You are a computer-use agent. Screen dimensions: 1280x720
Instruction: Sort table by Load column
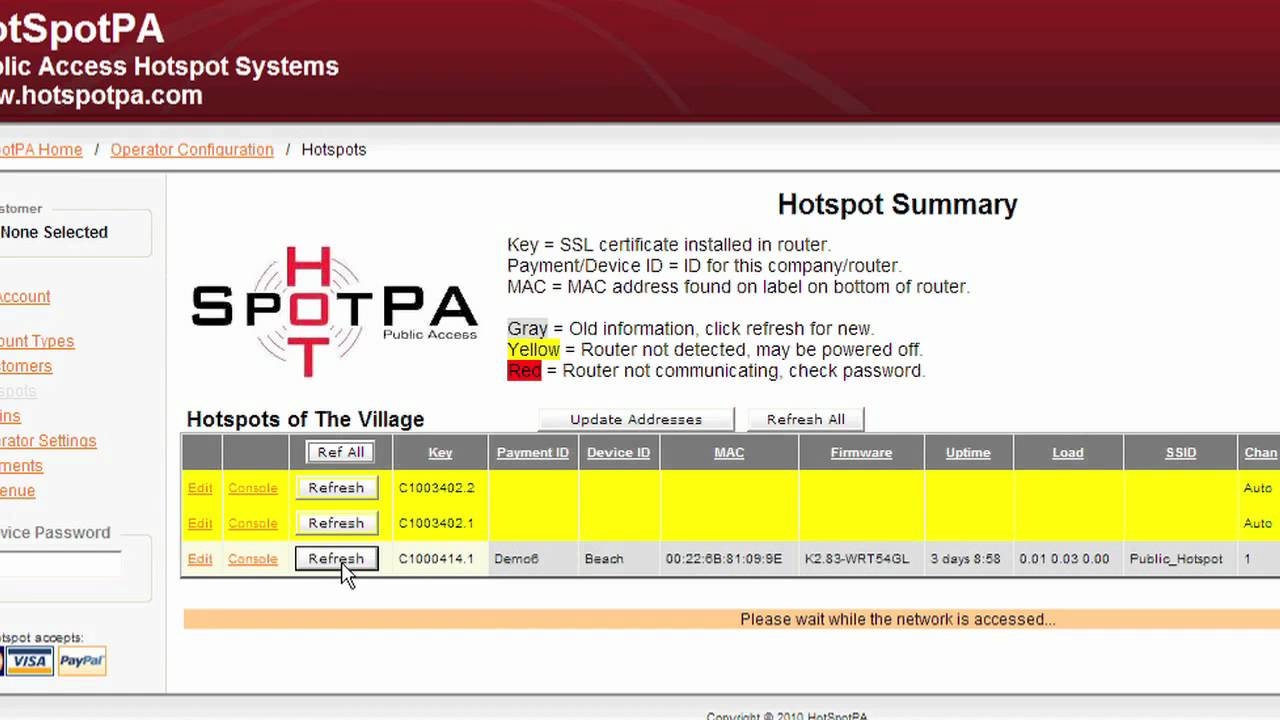1068,452
